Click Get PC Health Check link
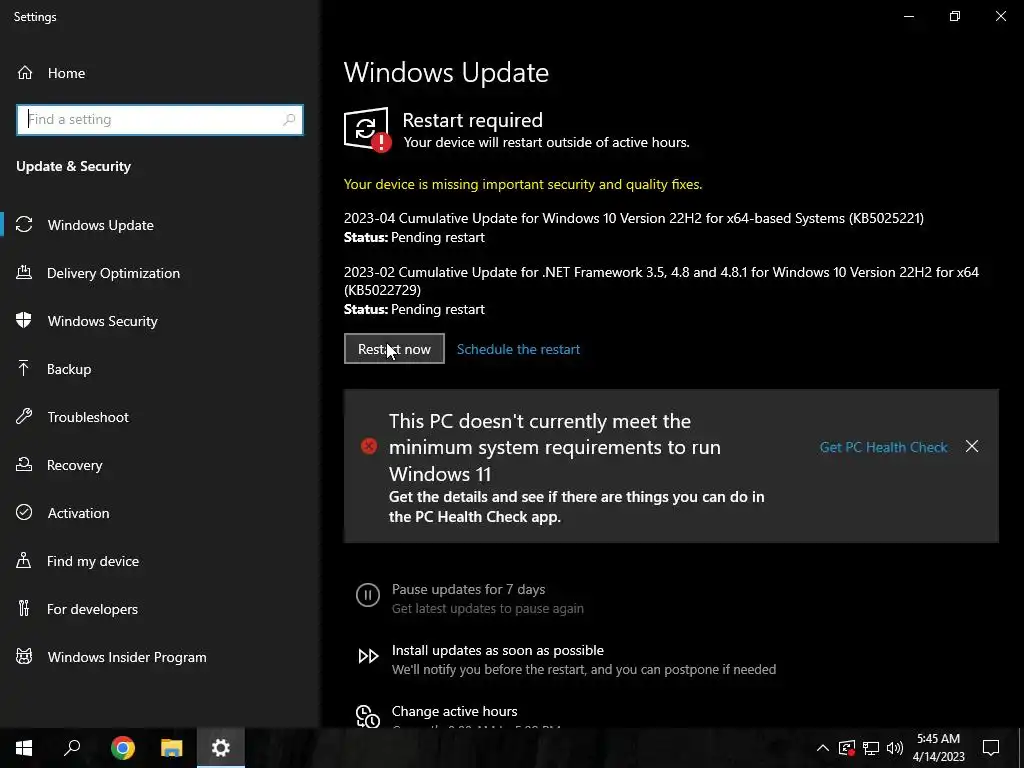This screenshot has width=1024, height=768. (883, 447)
